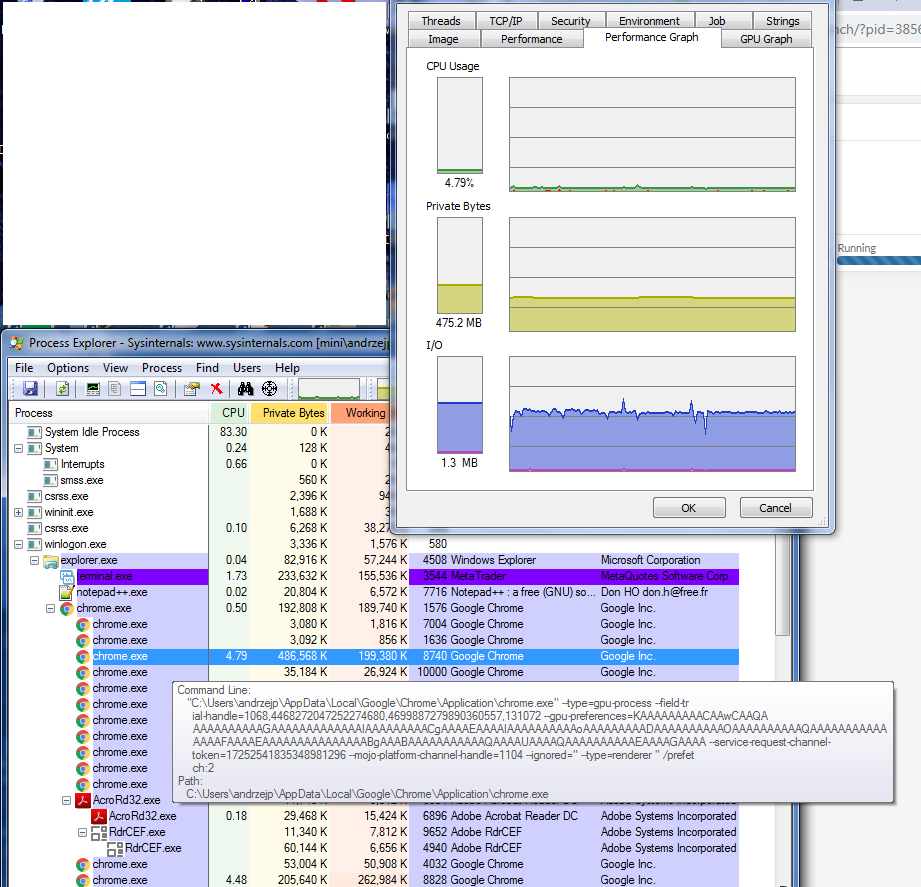The height and width of the screenshot is (887, 921).
Task: Sort by the Process column header
Action: [109, 413]
